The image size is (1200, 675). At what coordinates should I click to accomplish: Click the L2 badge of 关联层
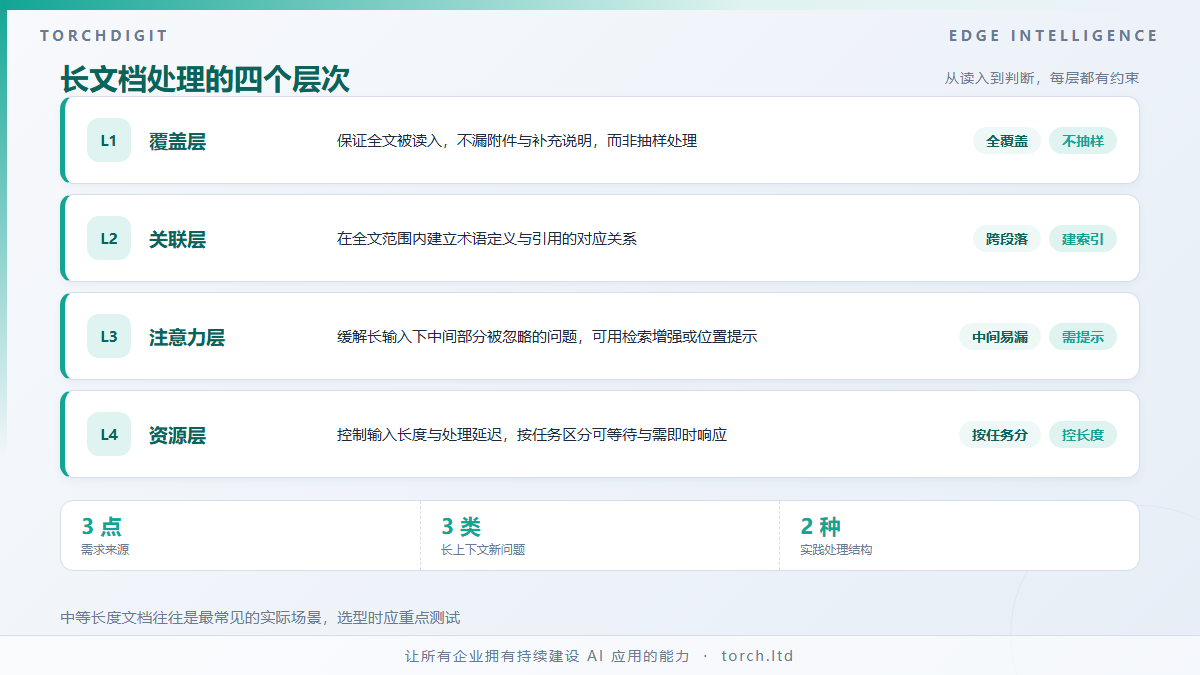109,238
